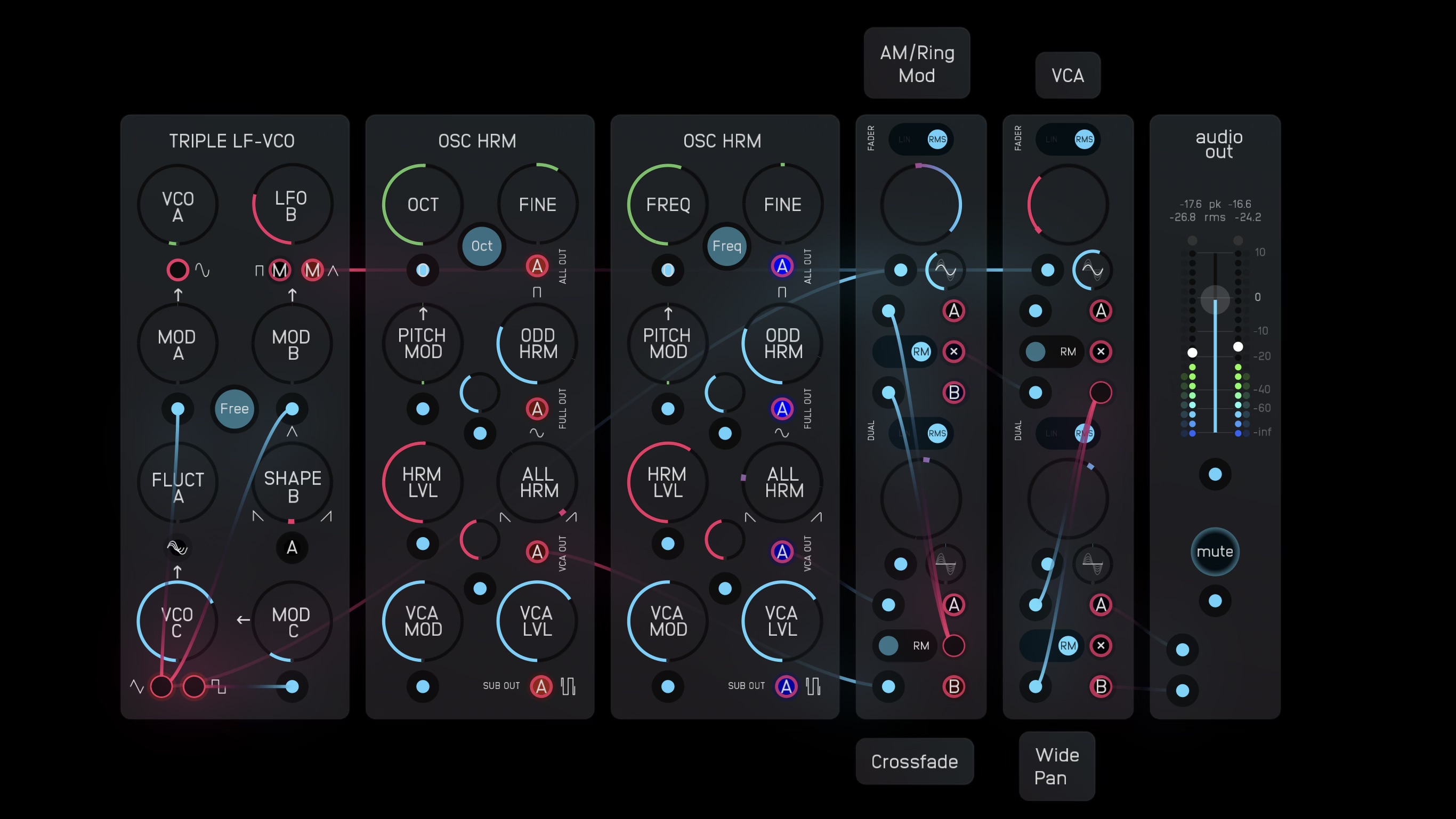Click the SUB OUT square wave icon on first OSC HRM
Image resolution: width=1456 pixels, height=819 pixels.
(x=568, y=686)
